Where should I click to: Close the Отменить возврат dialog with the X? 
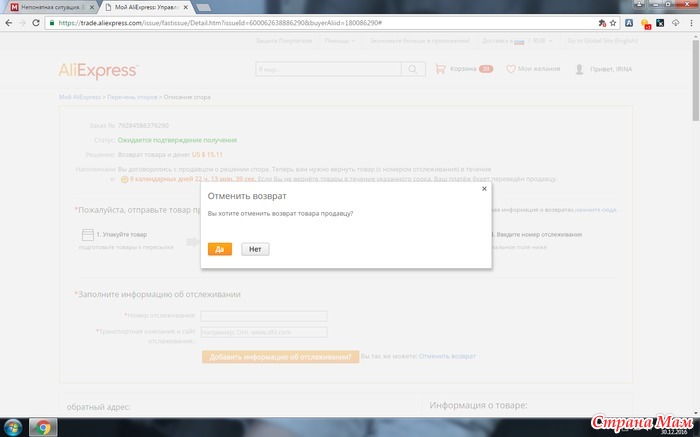click(x=484, y=189)
